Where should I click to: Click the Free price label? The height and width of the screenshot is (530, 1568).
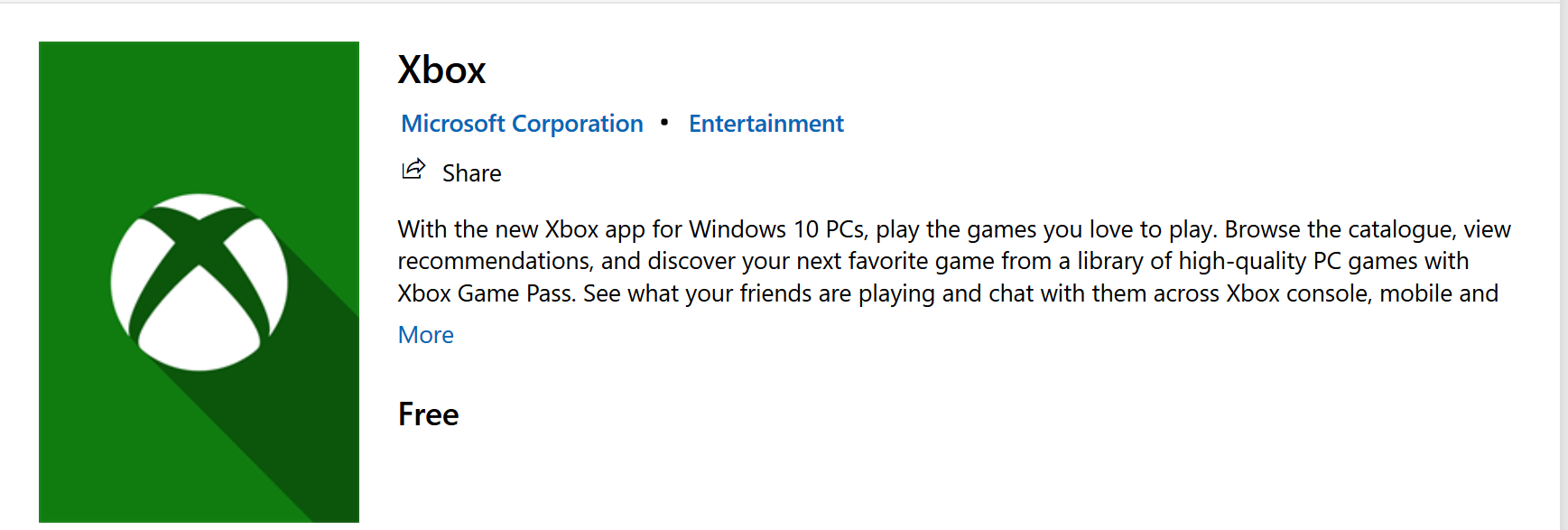(429, 414)
